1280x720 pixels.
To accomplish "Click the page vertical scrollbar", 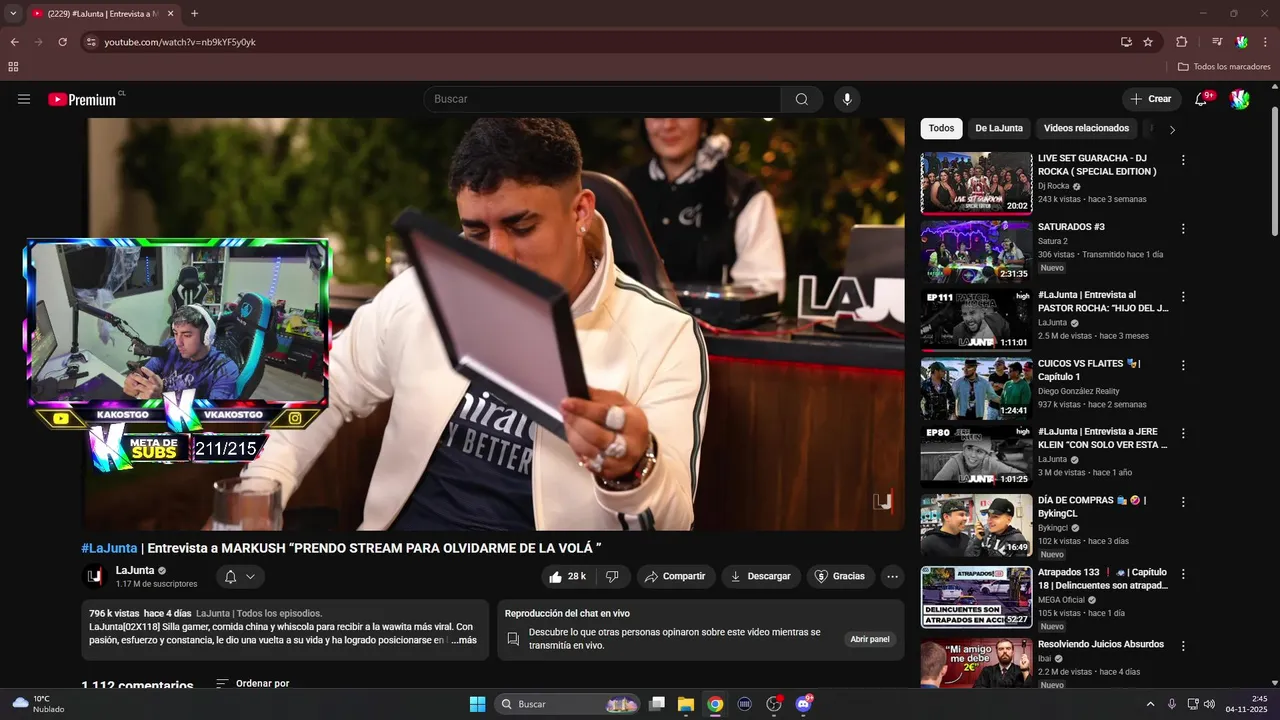I will click(x=1274, y=170).
